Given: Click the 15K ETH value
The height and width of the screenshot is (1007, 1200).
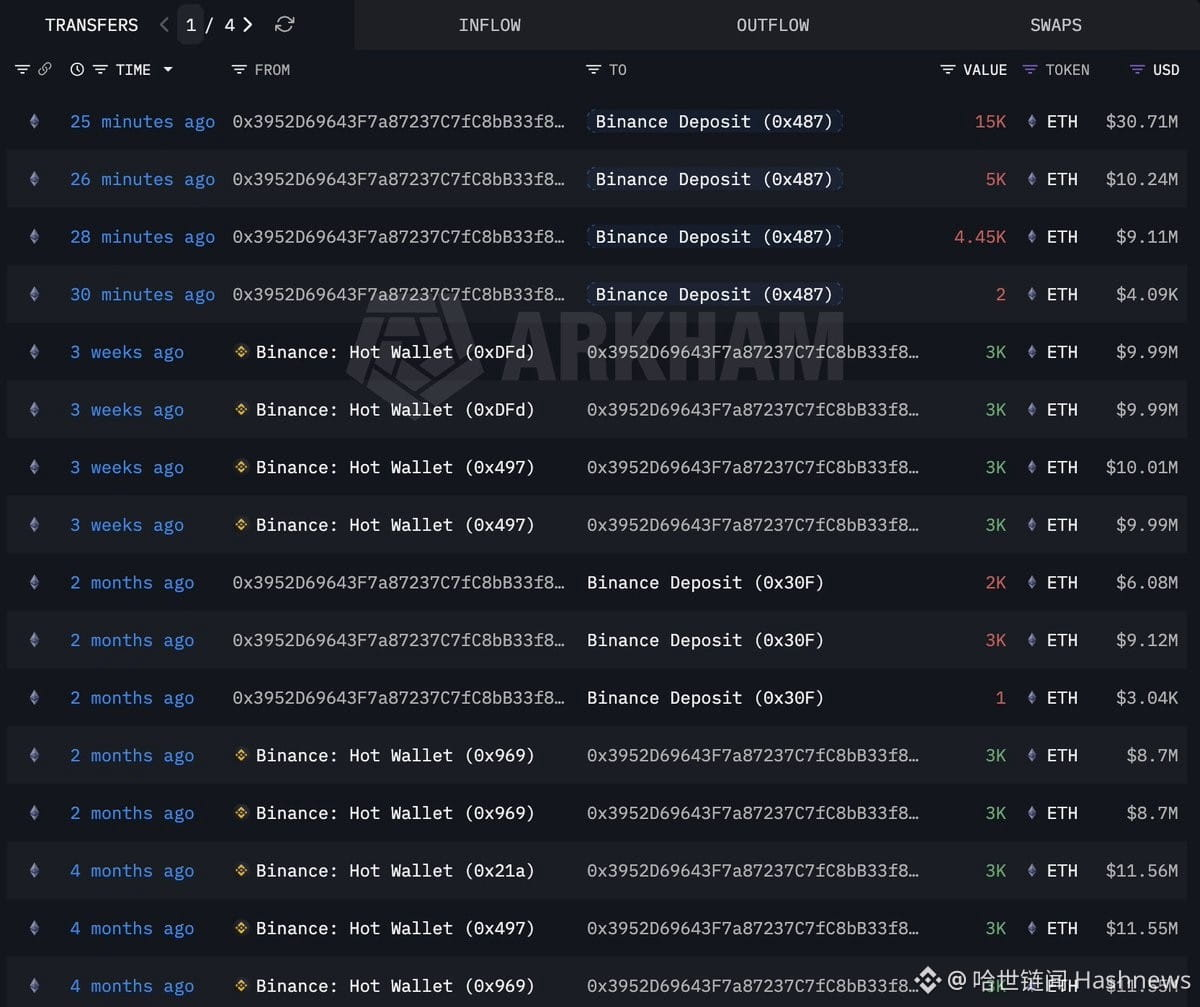Looking at the screenshot, I should 991,122.
